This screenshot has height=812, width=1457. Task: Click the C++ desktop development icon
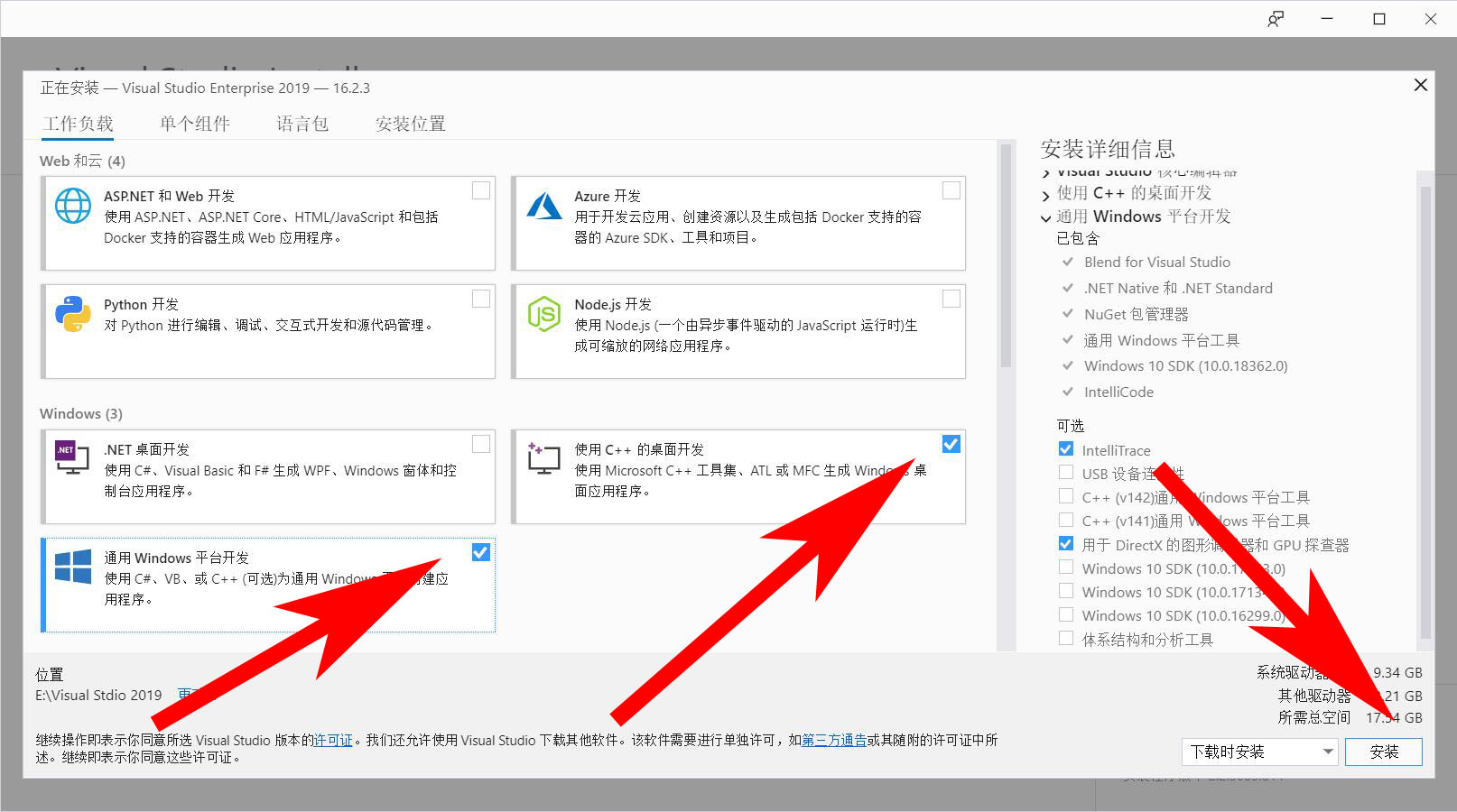pos(543,457)
